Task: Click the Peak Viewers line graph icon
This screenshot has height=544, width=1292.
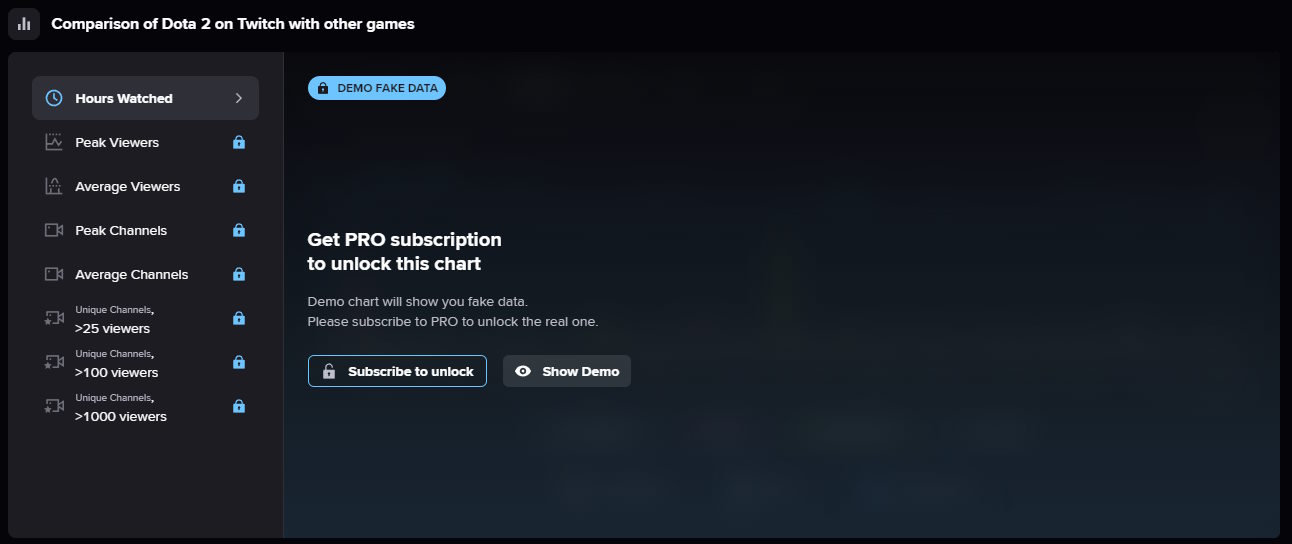Action: point(54,142)
